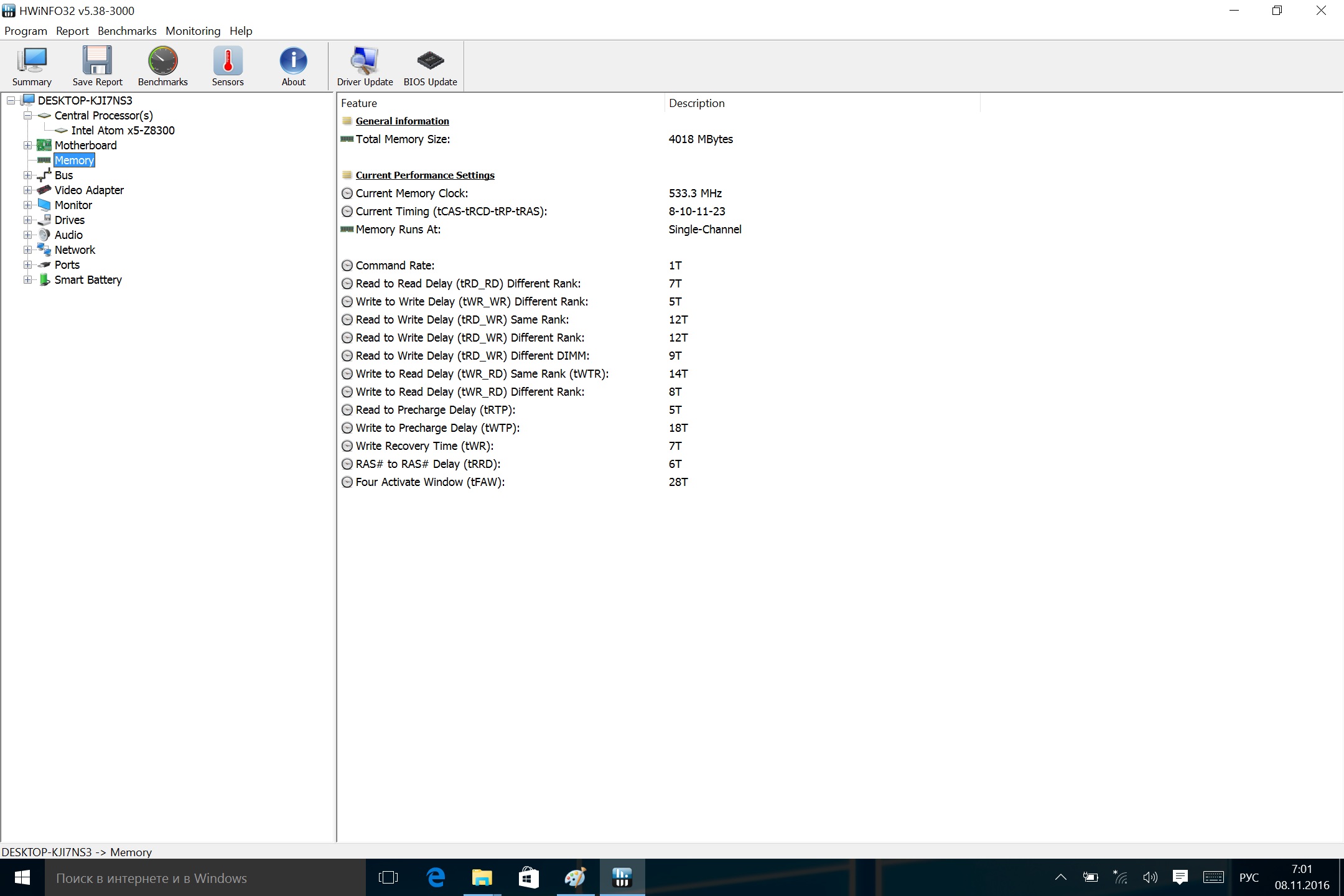
Task: Select Smart Battery in the tree
Action: coord(88,279)
